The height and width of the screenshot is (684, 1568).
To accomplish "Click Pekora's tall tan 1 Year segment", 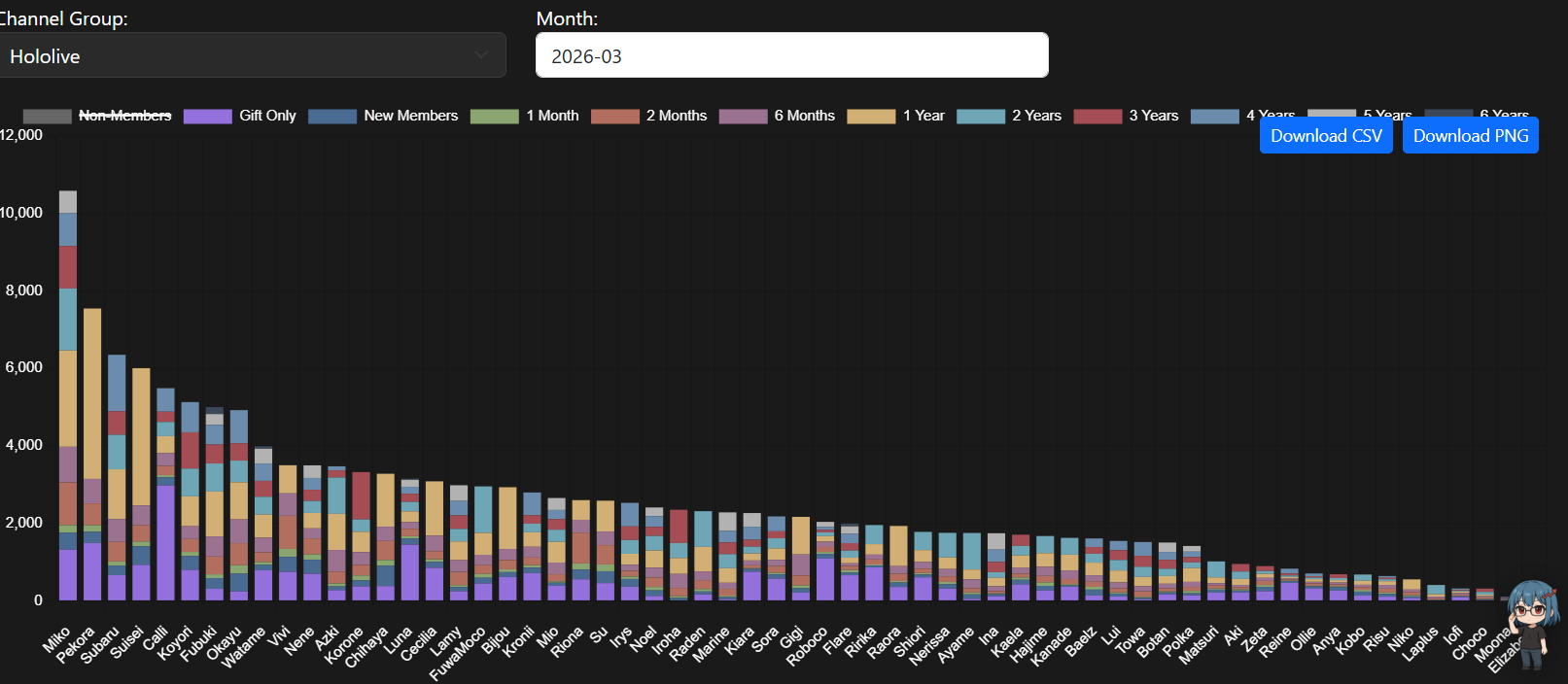I will (x=92, y=393).
